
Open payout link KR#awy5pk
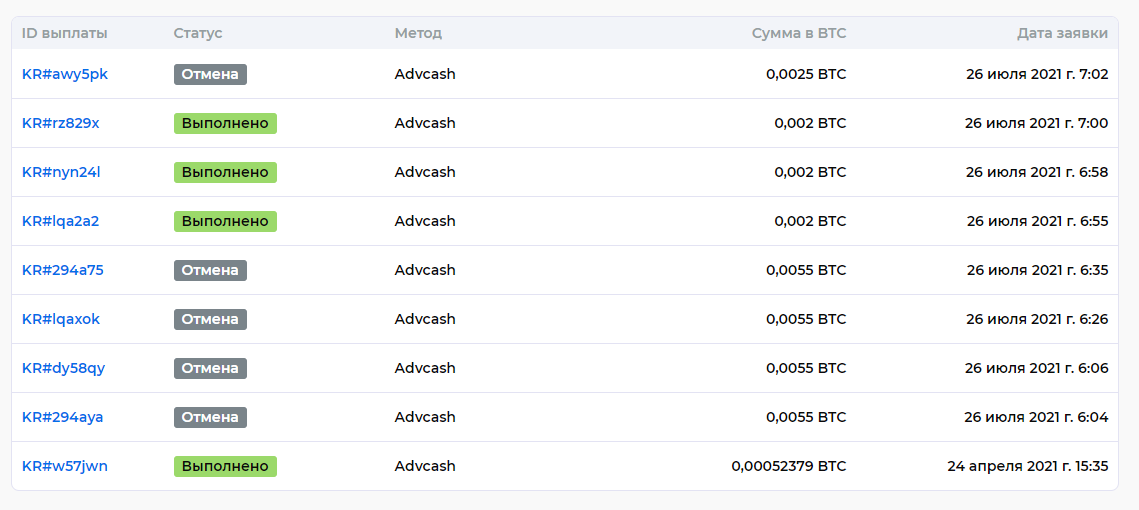tap(65, 74)
